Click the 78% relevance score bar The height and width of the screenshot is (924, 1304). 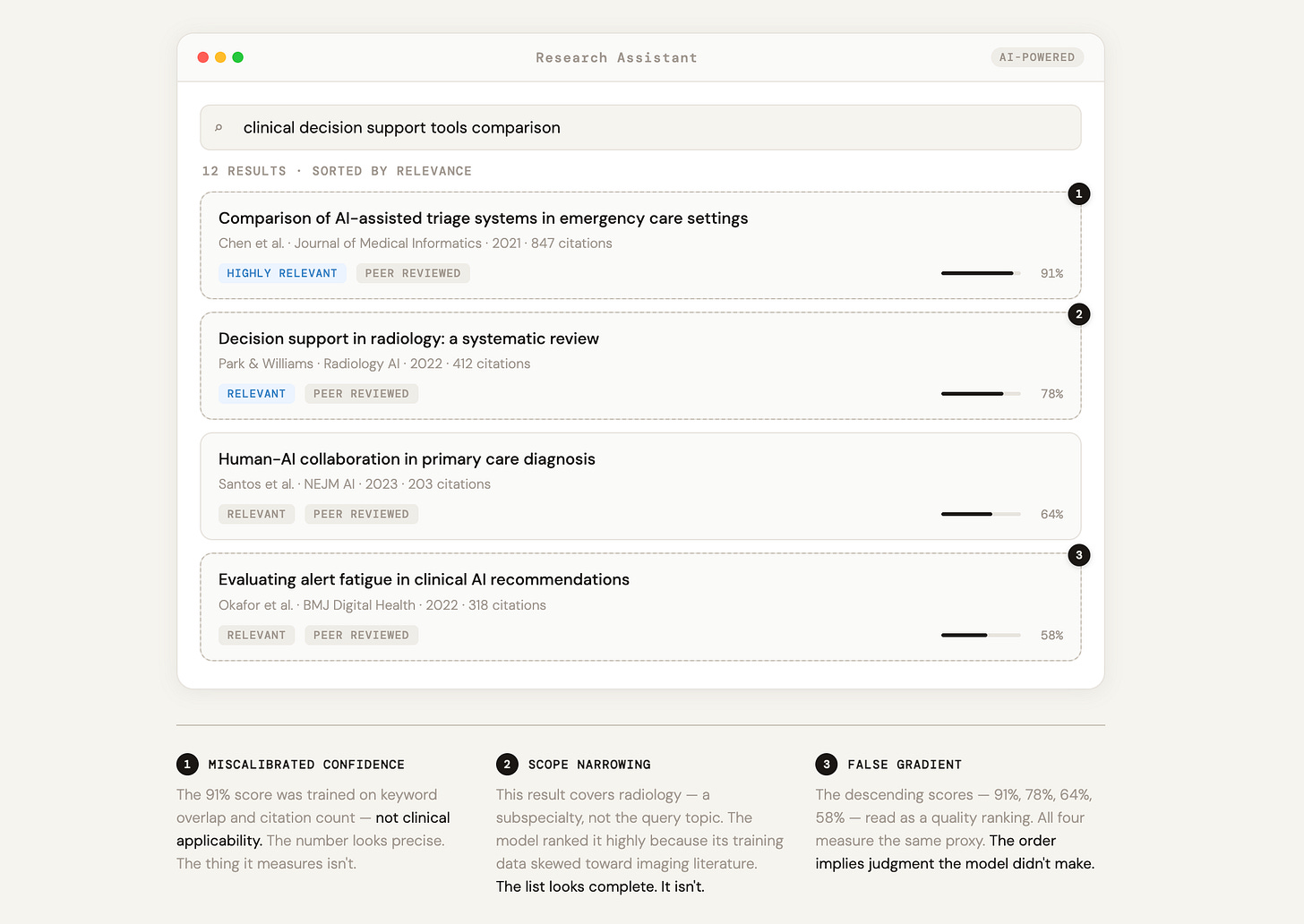click(981, 394)
